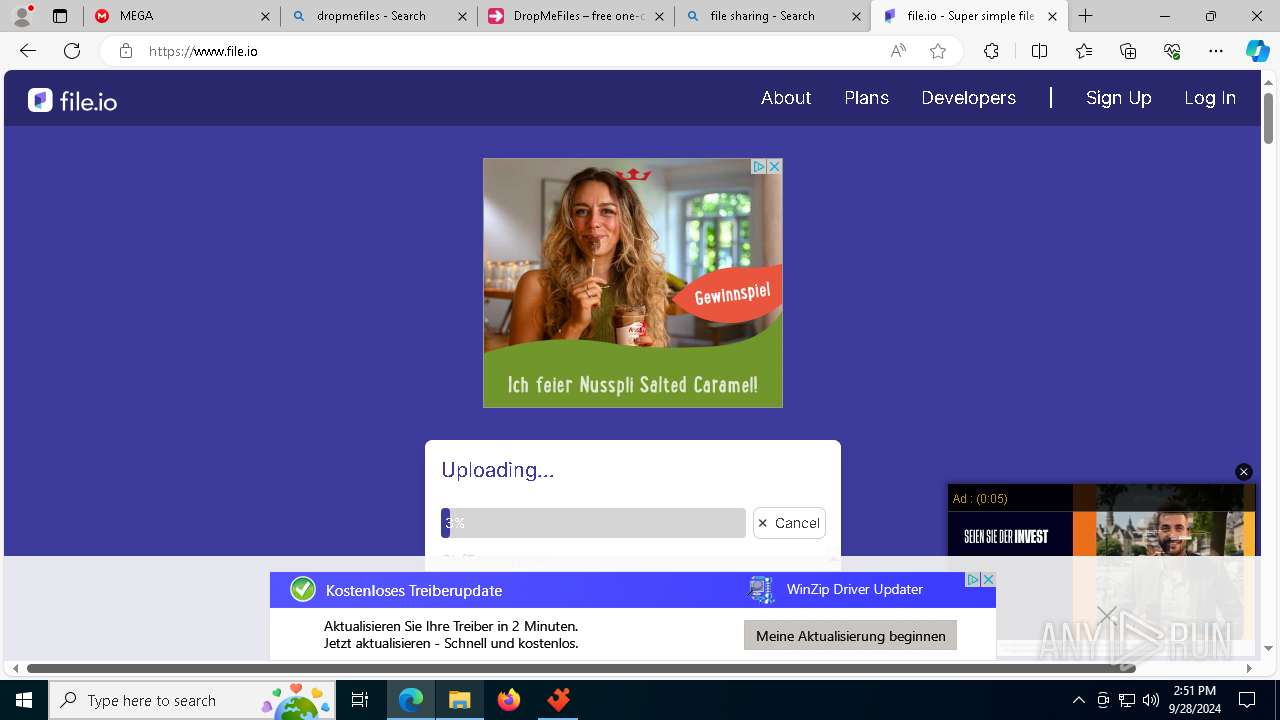Click the file.io logo
Image resolution: width=1280 pixels, height=720 pixels.
coord(72,100)
